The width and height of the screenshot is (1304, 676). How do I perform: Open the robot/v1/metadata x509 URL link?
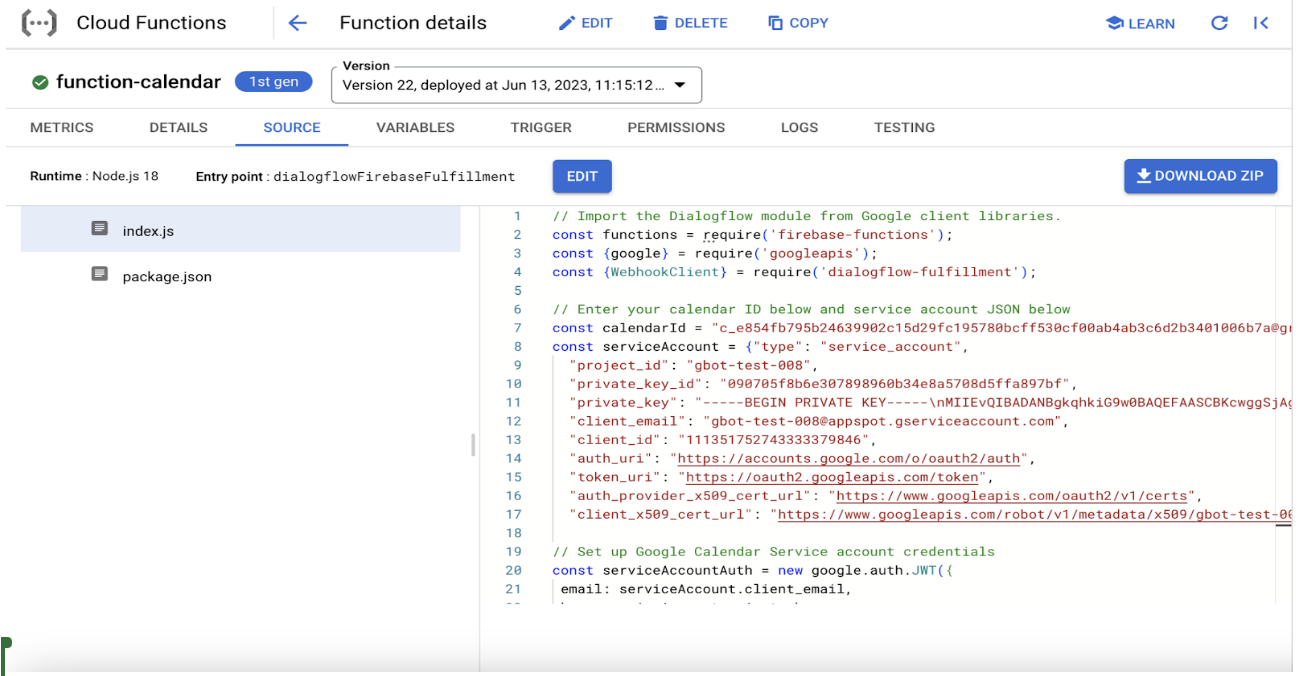(1035, 515)
